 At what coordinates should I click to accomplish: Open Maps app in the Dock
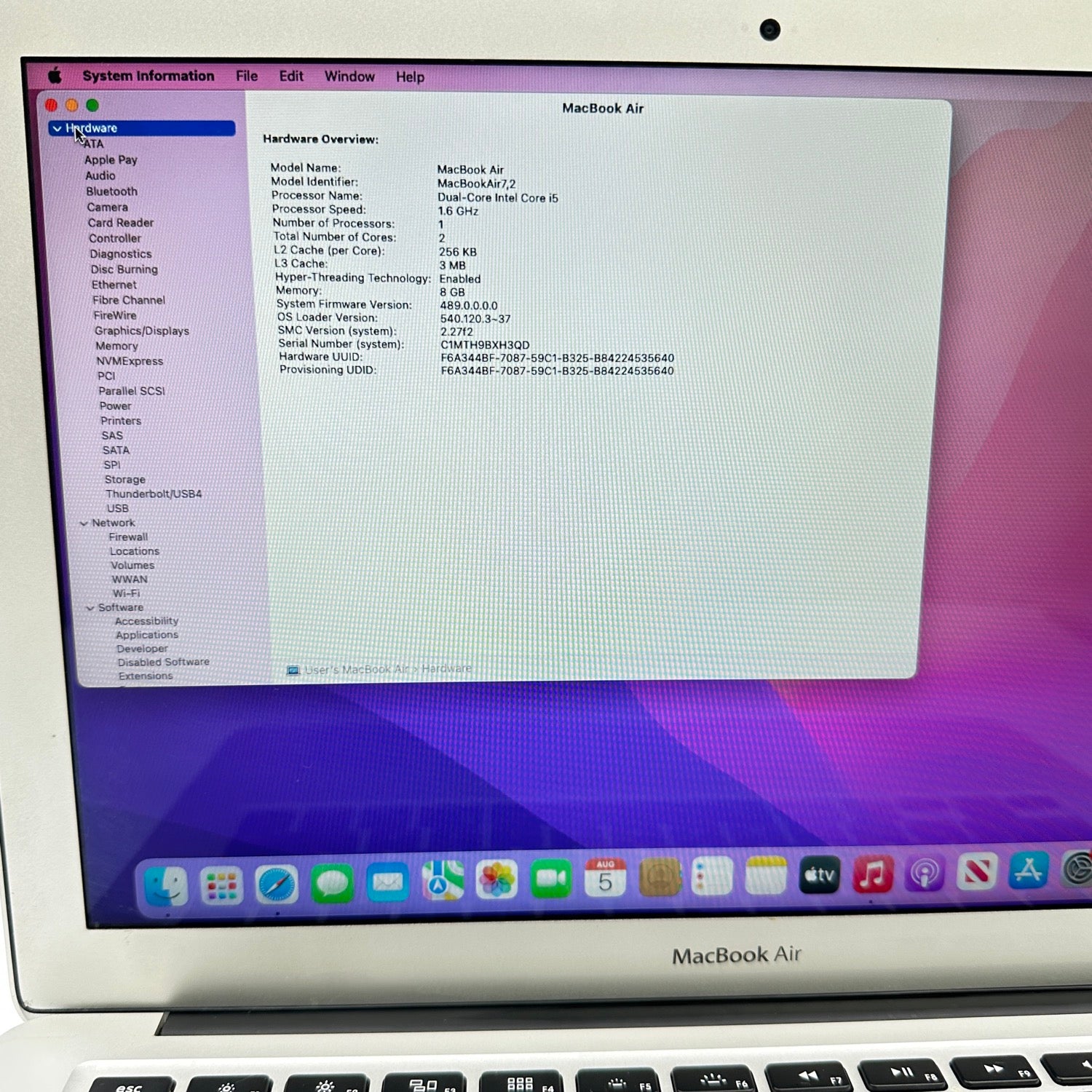coord(443,881)
